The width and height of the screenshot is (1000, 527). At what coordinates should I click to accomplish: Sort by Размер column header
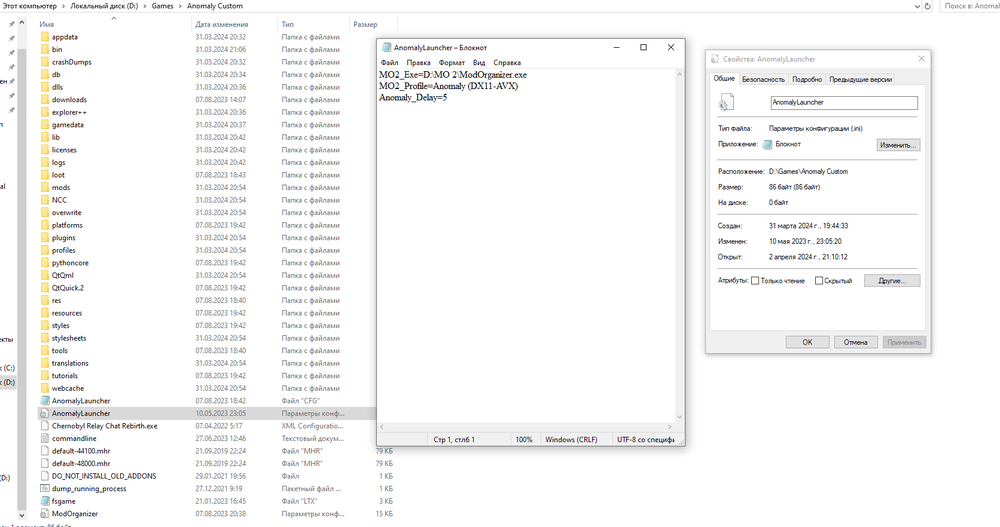[365, 24]
